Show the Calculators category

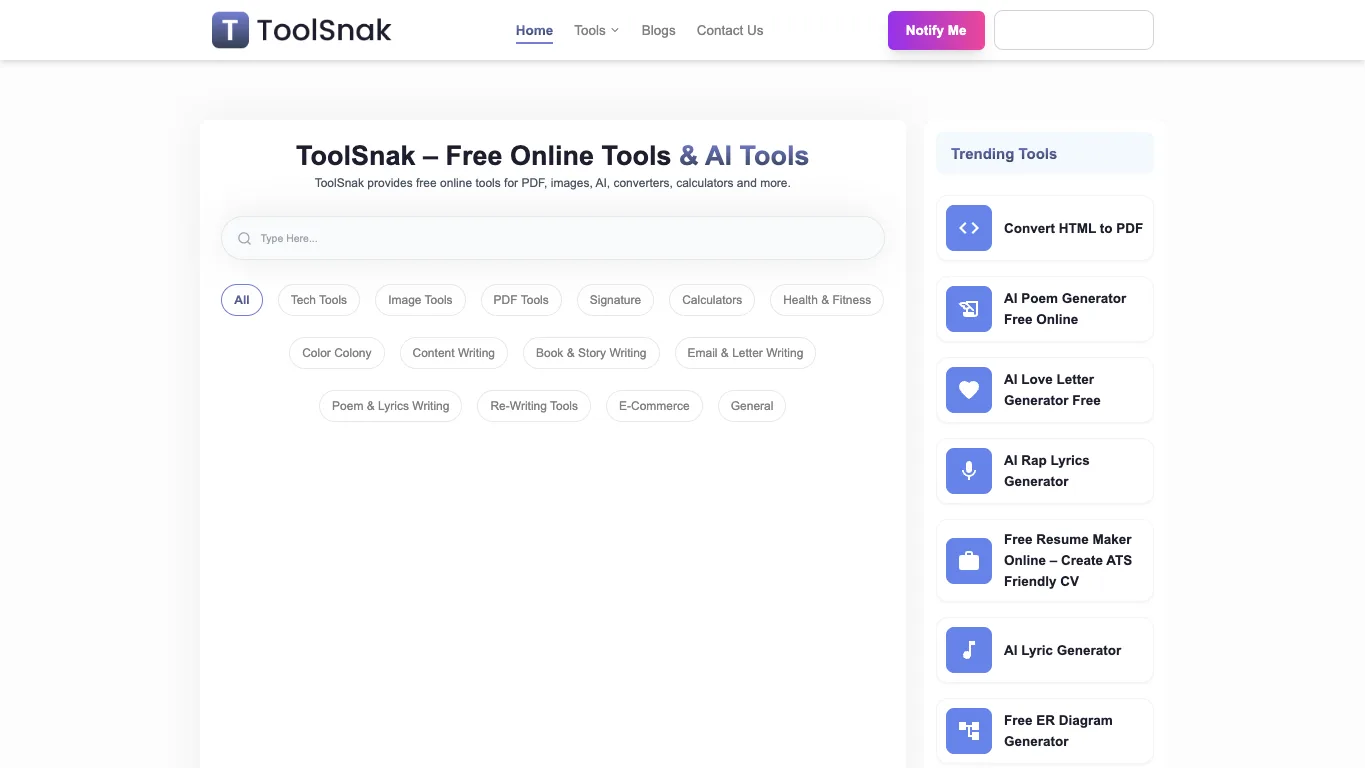[712, 300]
